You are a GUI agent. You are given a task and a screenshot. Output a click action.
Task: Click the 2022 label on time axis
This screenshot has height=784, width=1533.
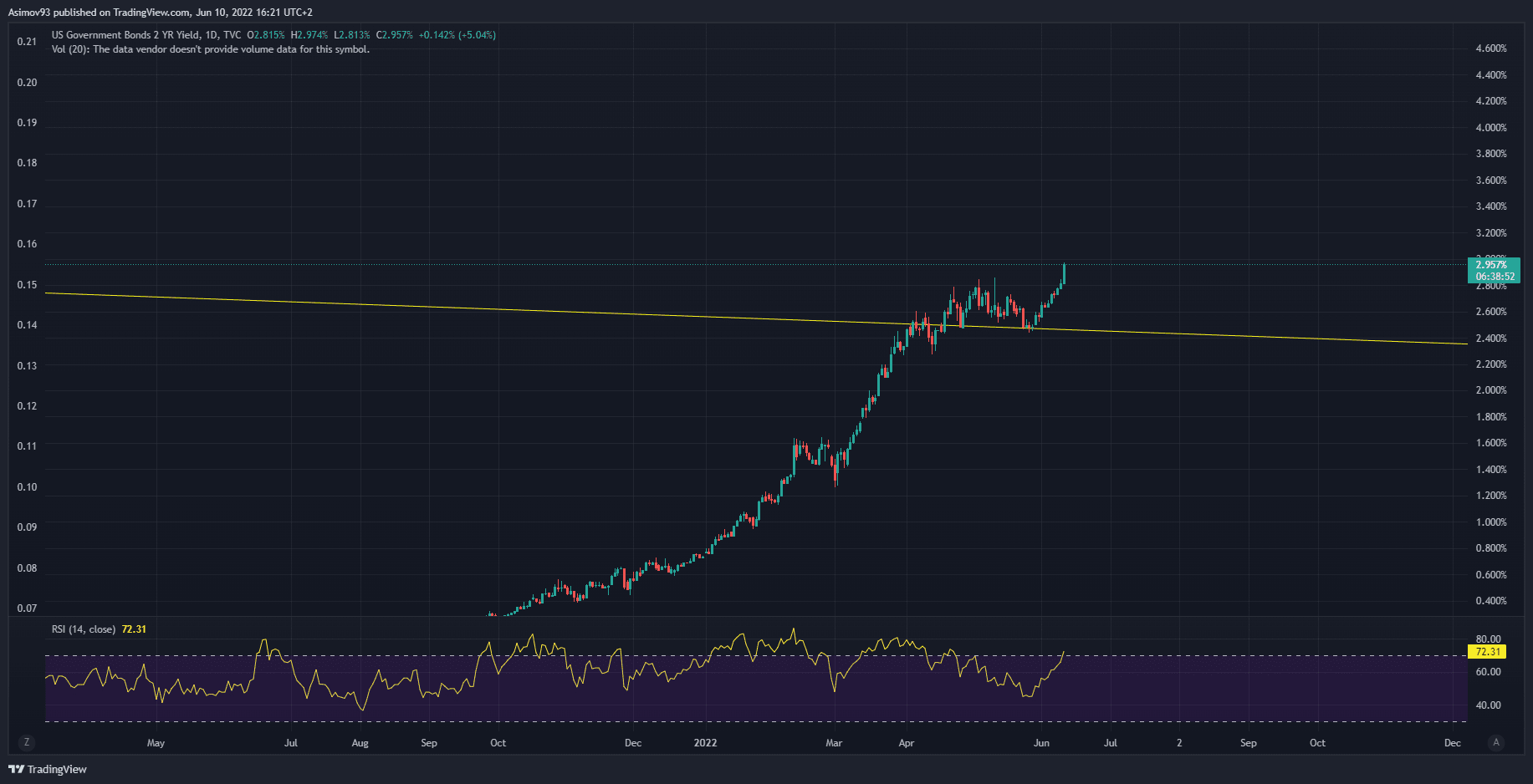pos(705,743)
